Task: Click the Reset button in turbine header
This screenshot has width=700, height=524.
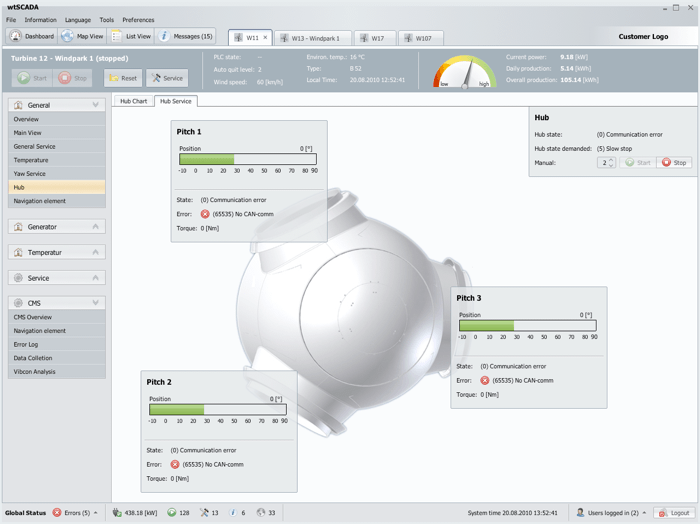Action: [123, 78]
